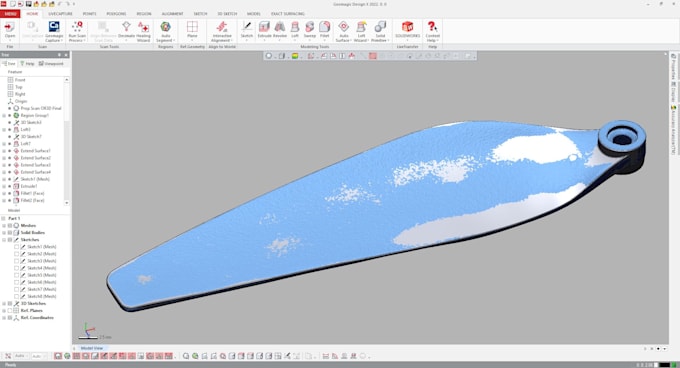This screenshot has height=368, width=680.
Task: Toggle visibility checkbox for Sketch8 (Mesh)
Action: pos(16,296)
